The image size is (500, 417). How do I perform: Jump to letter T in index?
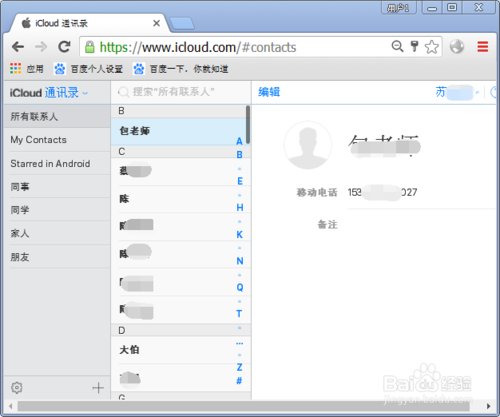[239, 314]
